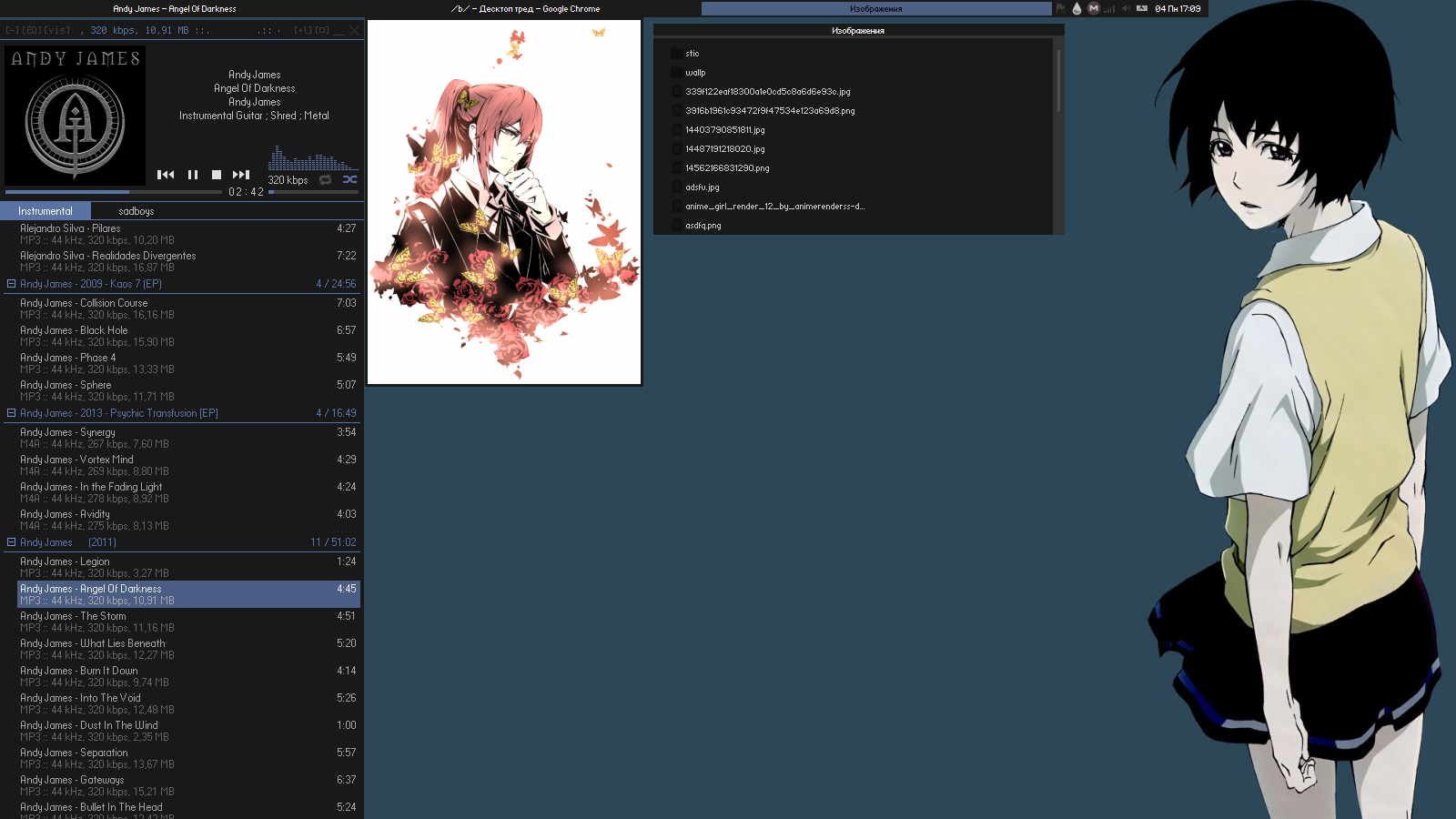Open file asdfq.png
This screenshot has height=819, width=1456.
pyautogui.click(x=703, y=226)
